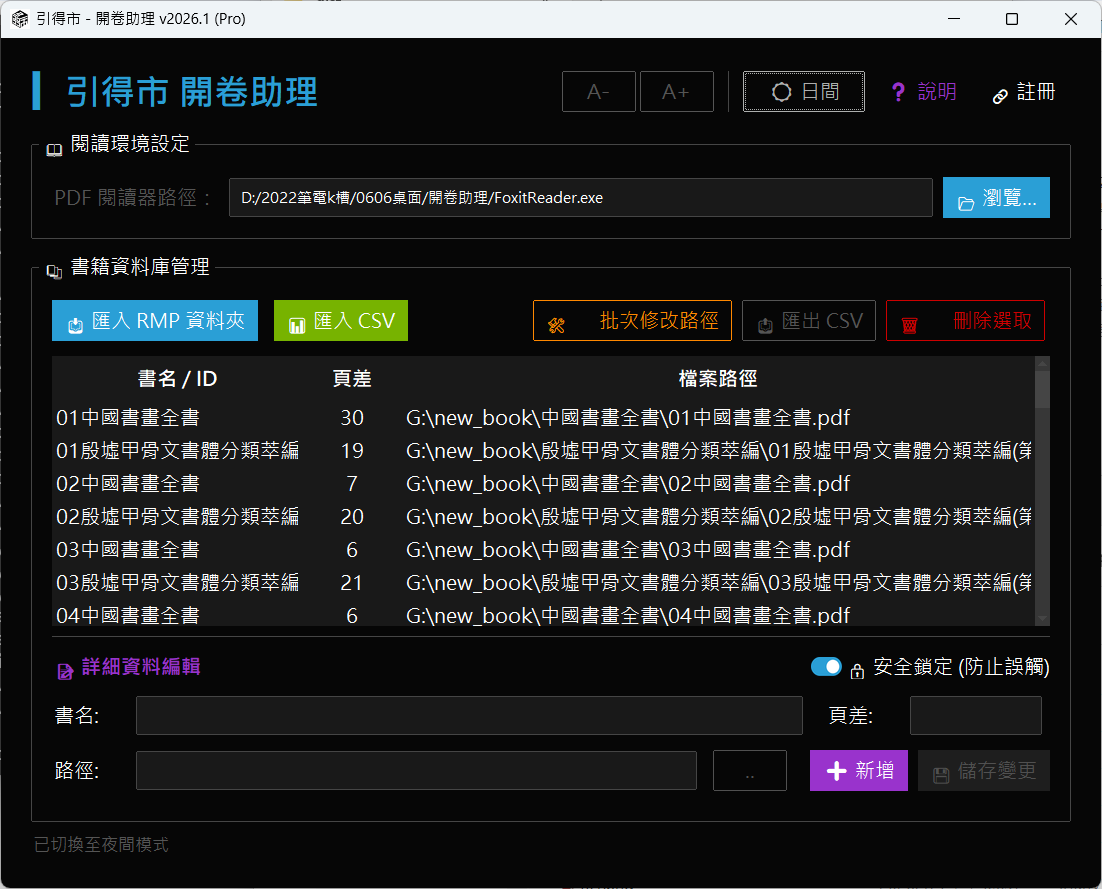Click the ".." path browse button
This screenshot has width=1102, height=889.
(x=750, y=771)
